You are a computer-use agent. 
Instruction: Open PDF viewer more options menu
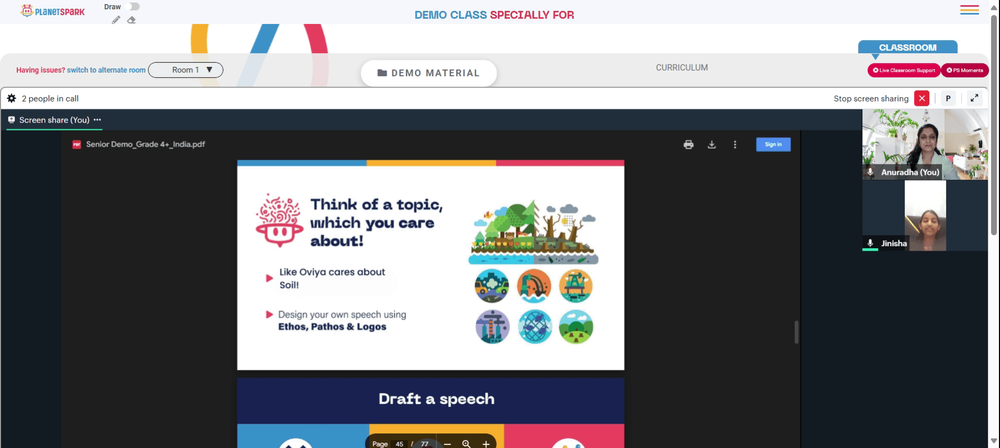point(735,144)
